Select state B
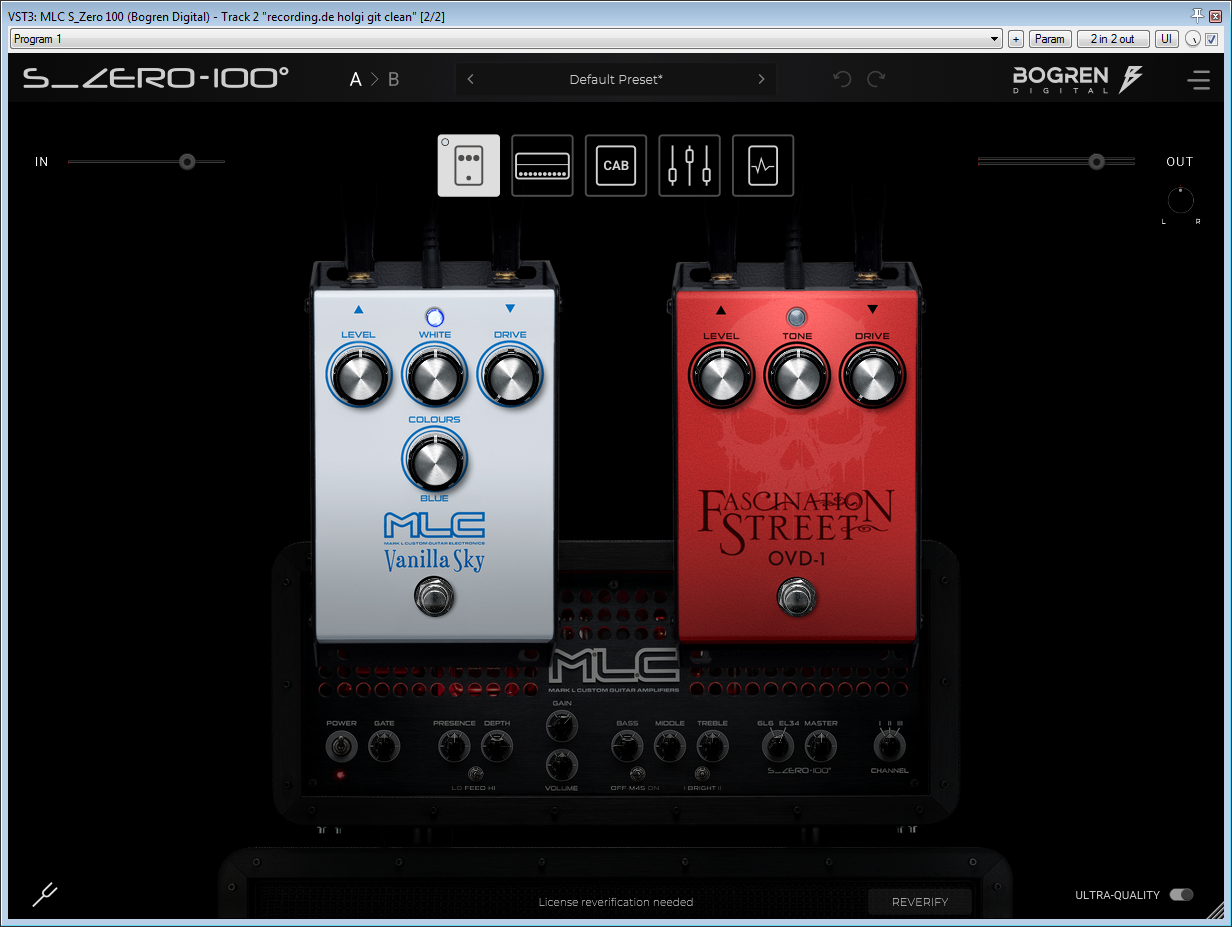The width and height of the screenshot is (1232, 927). pos(393,79)
